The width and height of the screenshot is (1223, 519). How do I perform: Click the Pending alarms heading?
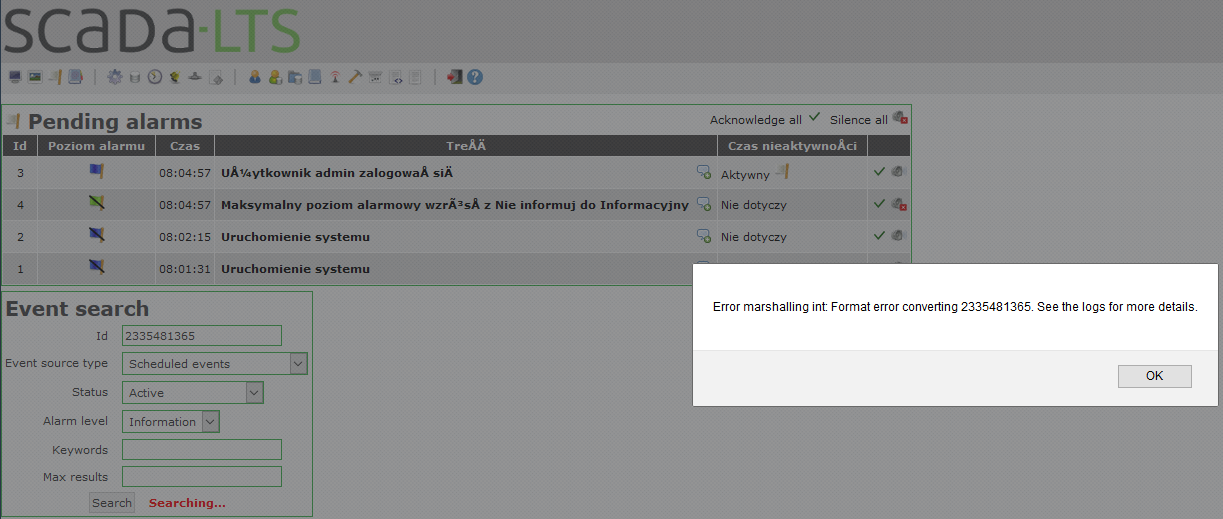click(x=115, y=122)
